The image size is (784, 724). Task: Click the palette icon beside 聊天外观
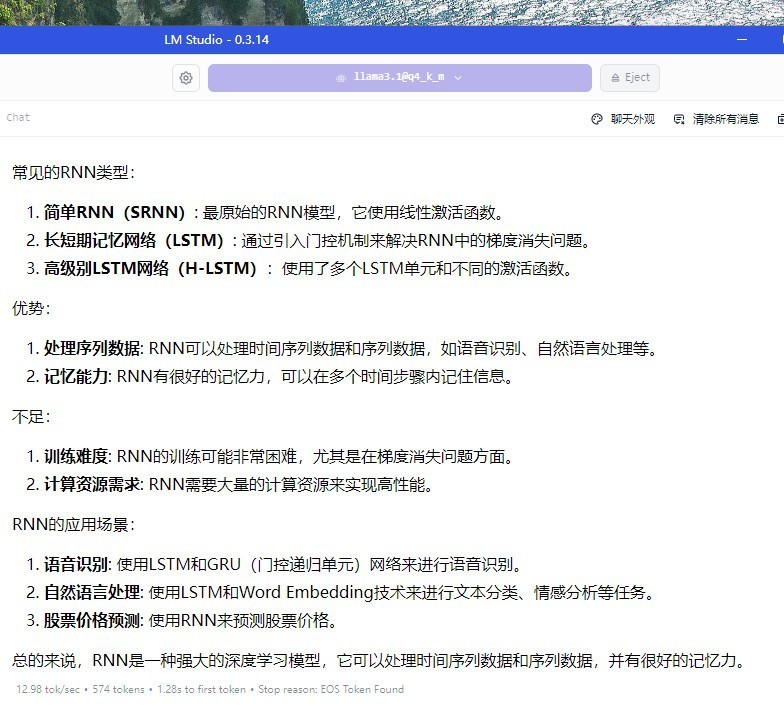click(596, 119)
